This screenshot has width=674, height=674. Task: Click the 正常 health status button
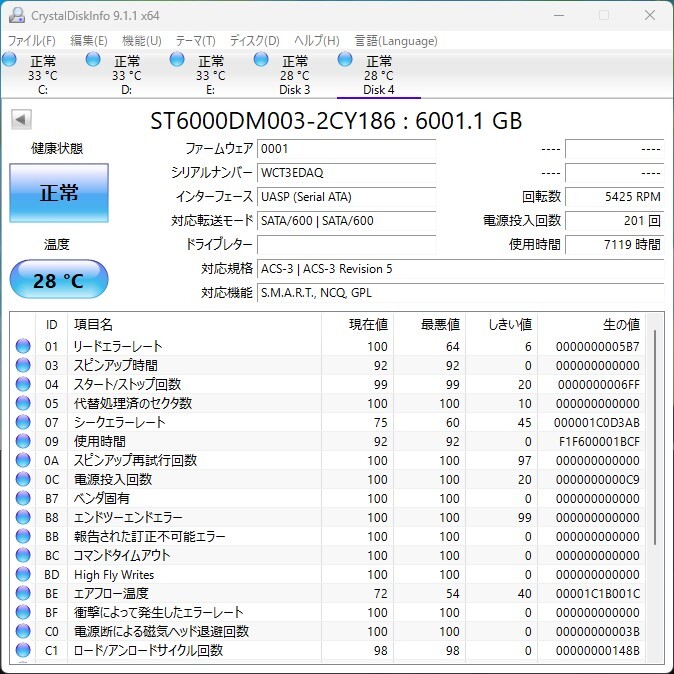point(59,193)
